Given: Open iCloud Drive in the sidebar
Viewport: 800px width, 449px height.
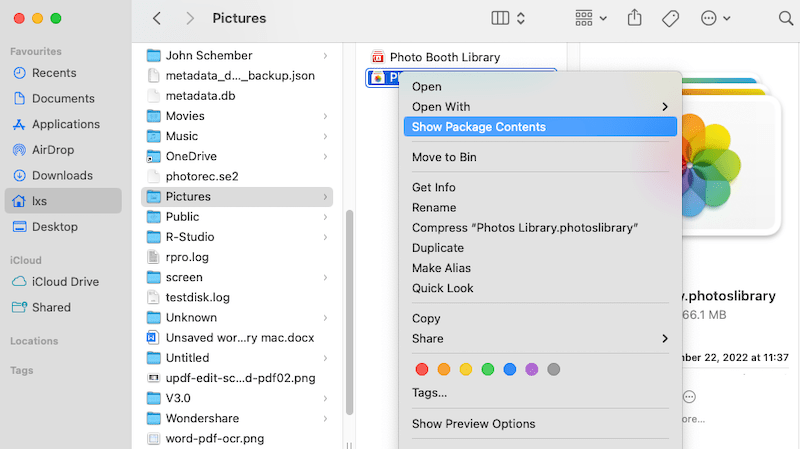Looking at the screenshot, I should click(67, 282).
